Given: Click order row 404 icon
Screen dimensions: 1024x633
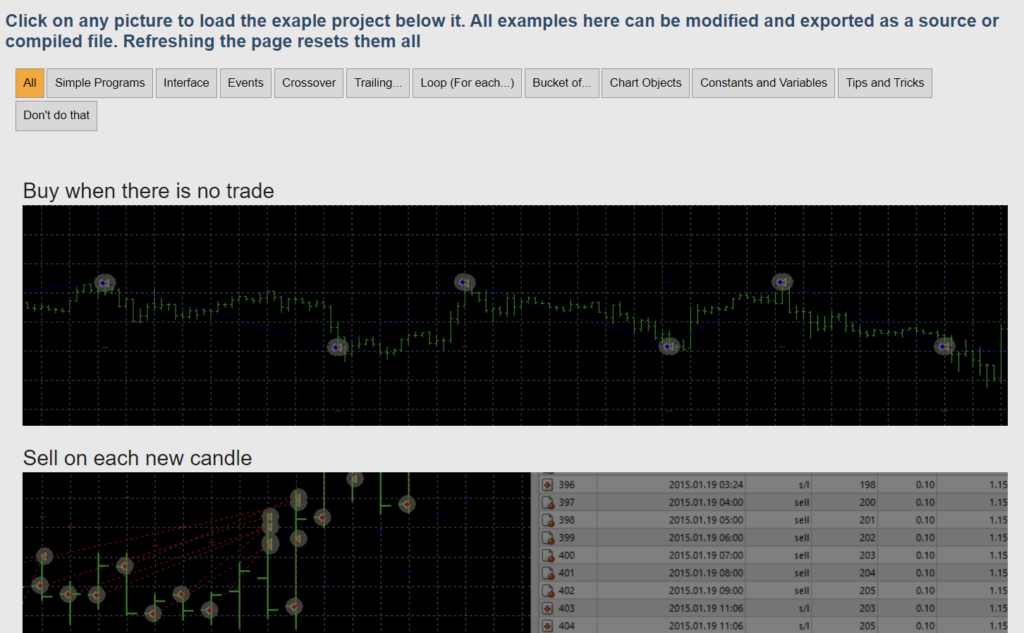Looking at the screenshot, I should (547, 626).
